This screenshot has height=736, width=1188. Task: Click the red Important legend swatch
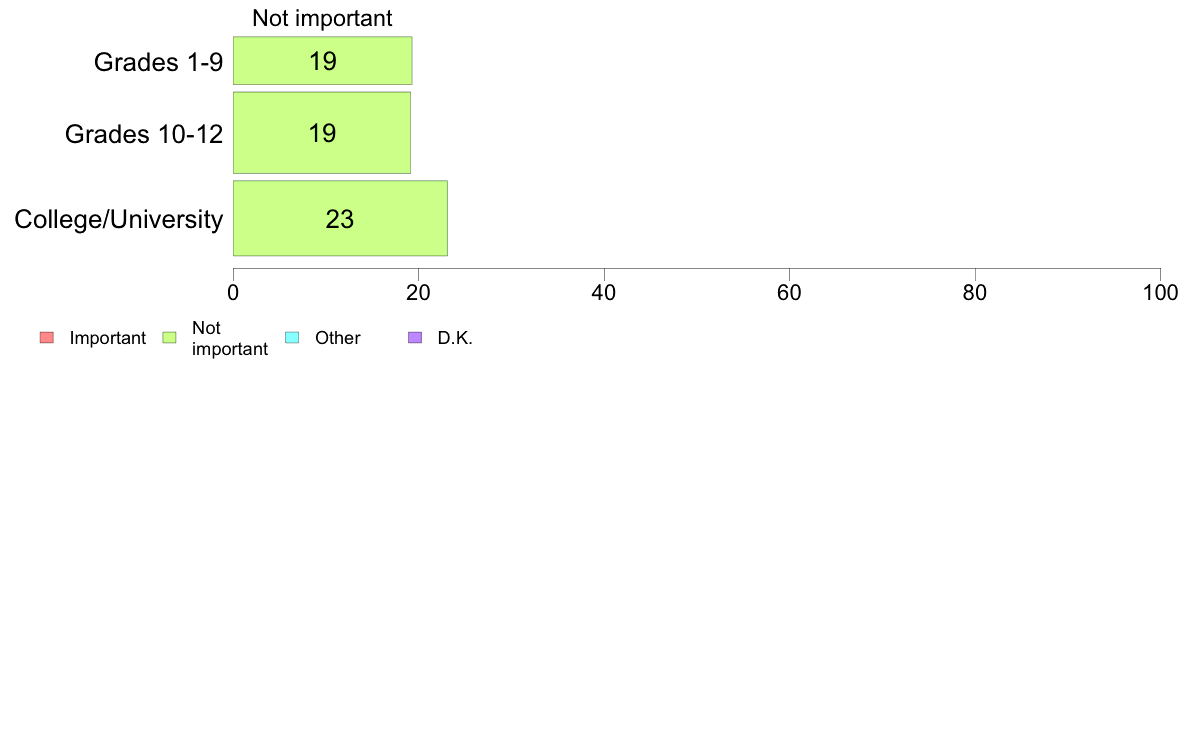tap(47, 338)
